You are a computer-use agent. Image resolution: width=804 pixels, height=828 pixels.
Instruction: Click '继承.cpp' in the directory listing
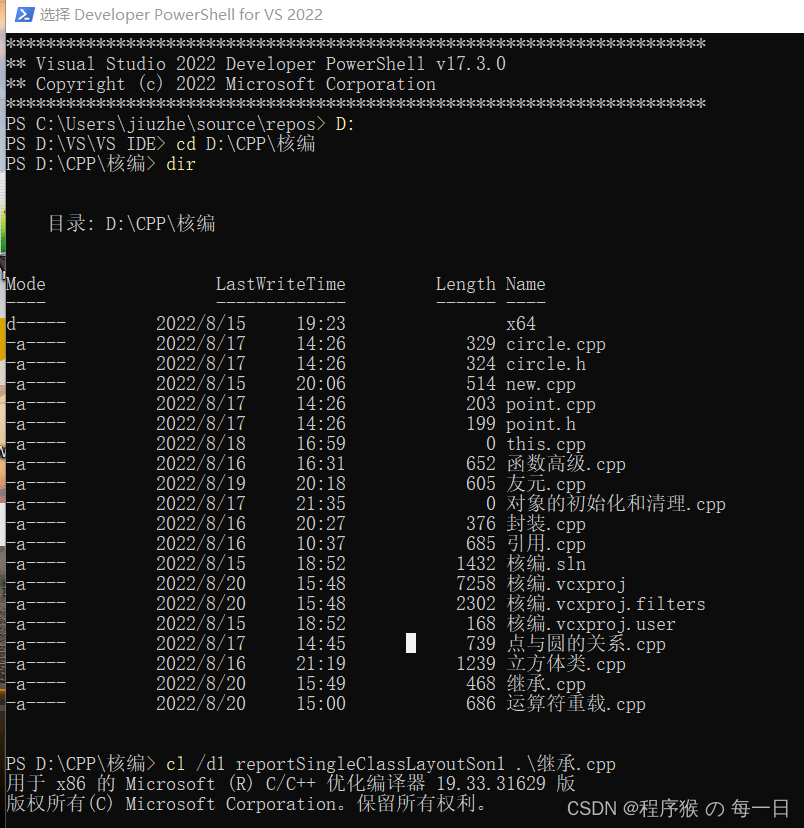click(545, 684)
